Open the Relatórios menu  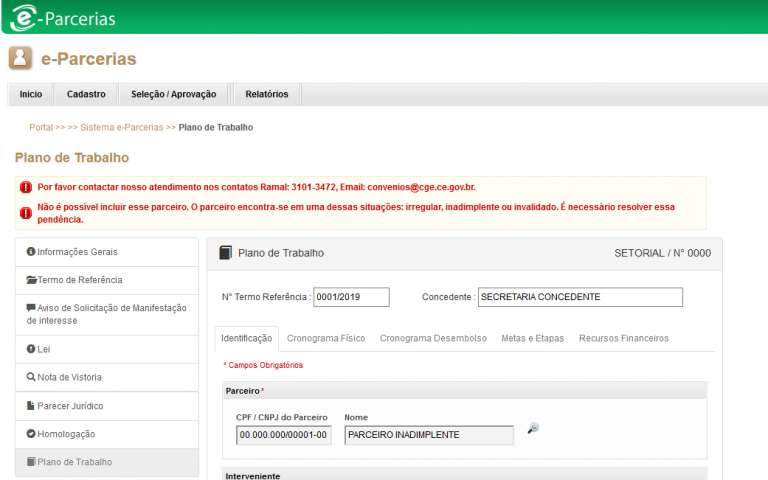(266, 94)
